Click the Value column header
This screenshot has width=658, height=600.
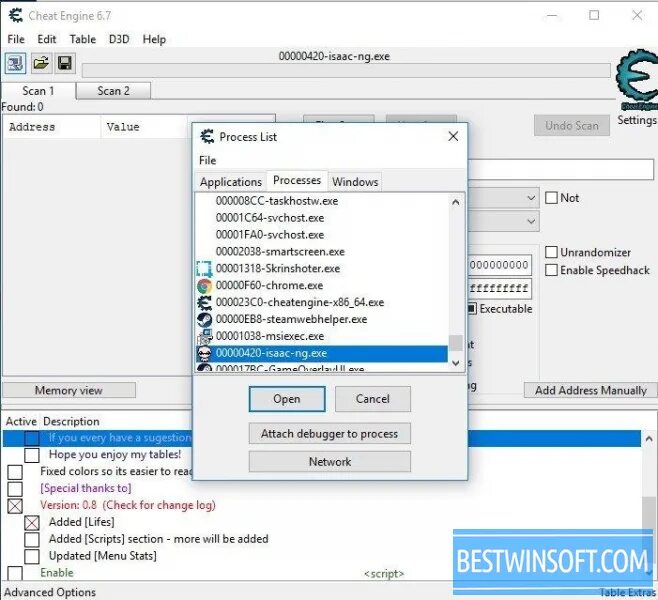tap(145, 127)
